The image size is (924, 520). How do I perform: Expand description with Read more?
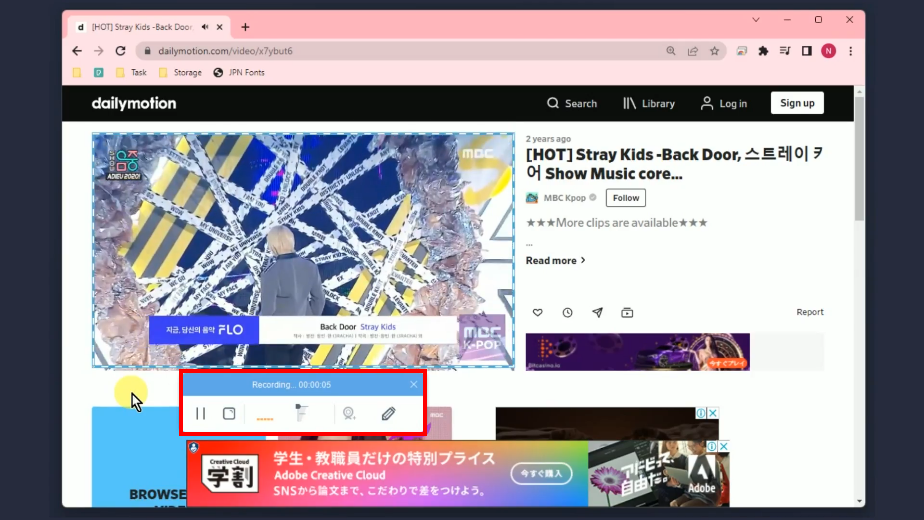point(555,261)
